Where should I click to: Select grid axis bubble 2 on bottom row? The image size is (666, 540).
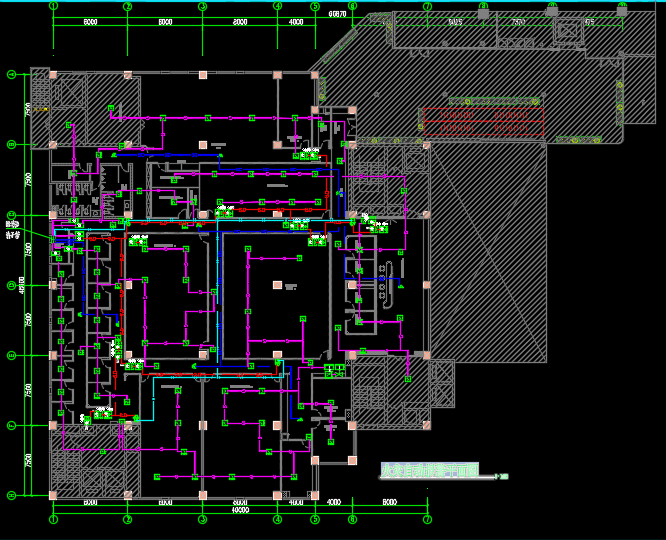(127, 520)
